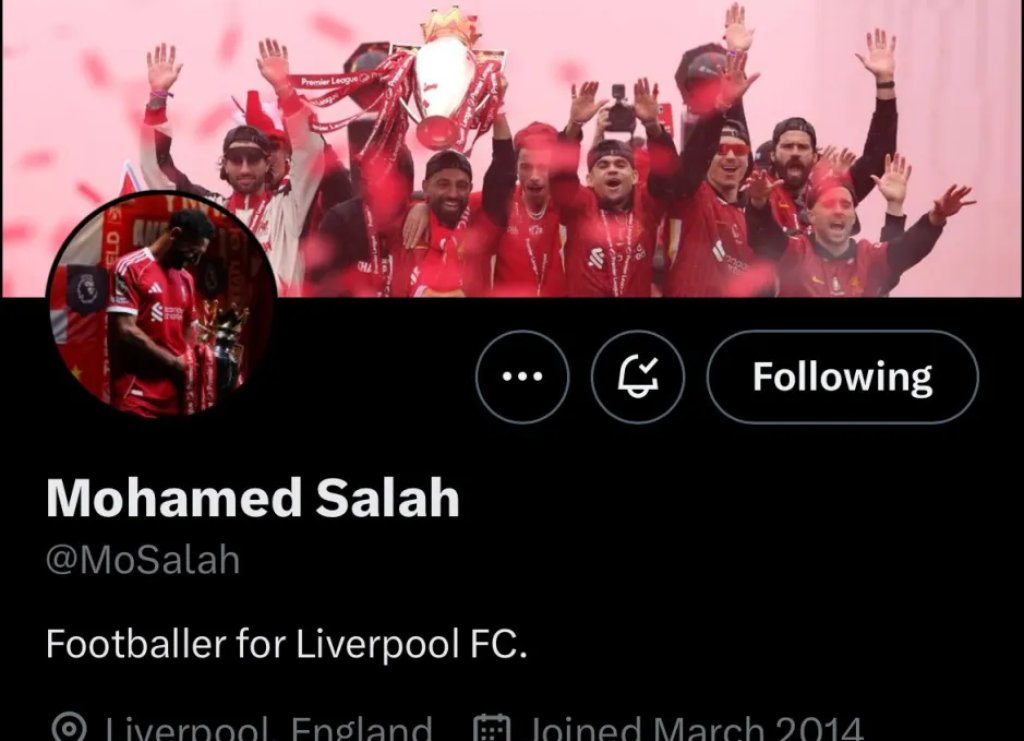
Task: Click the Following button to unfollow
Action: tap(842, 377)
